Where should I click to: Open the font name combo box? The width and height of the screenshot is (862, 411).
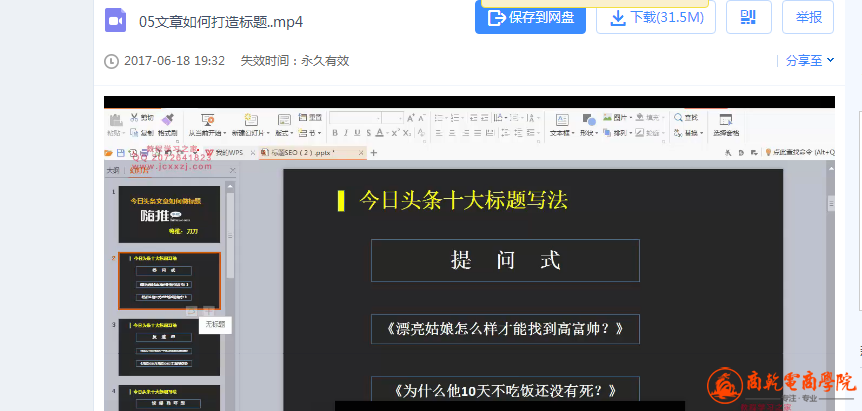356,118
